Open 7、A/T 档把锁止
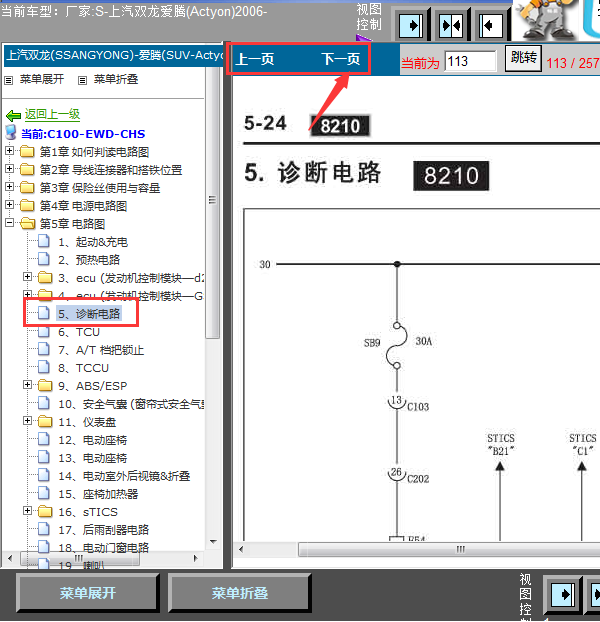The width and height of the screenshot is (600, 622). pos(101,350)
